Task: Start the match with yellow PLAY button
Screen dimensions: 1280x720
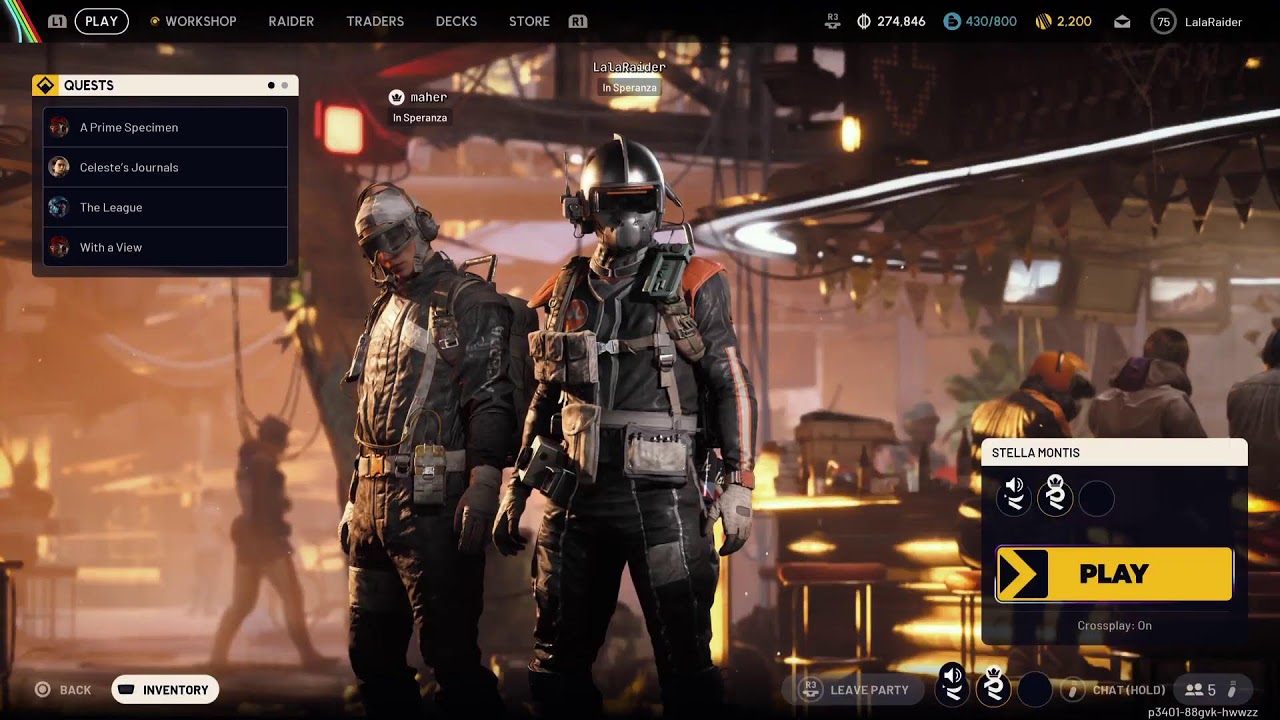Action: pos(1114,574)
